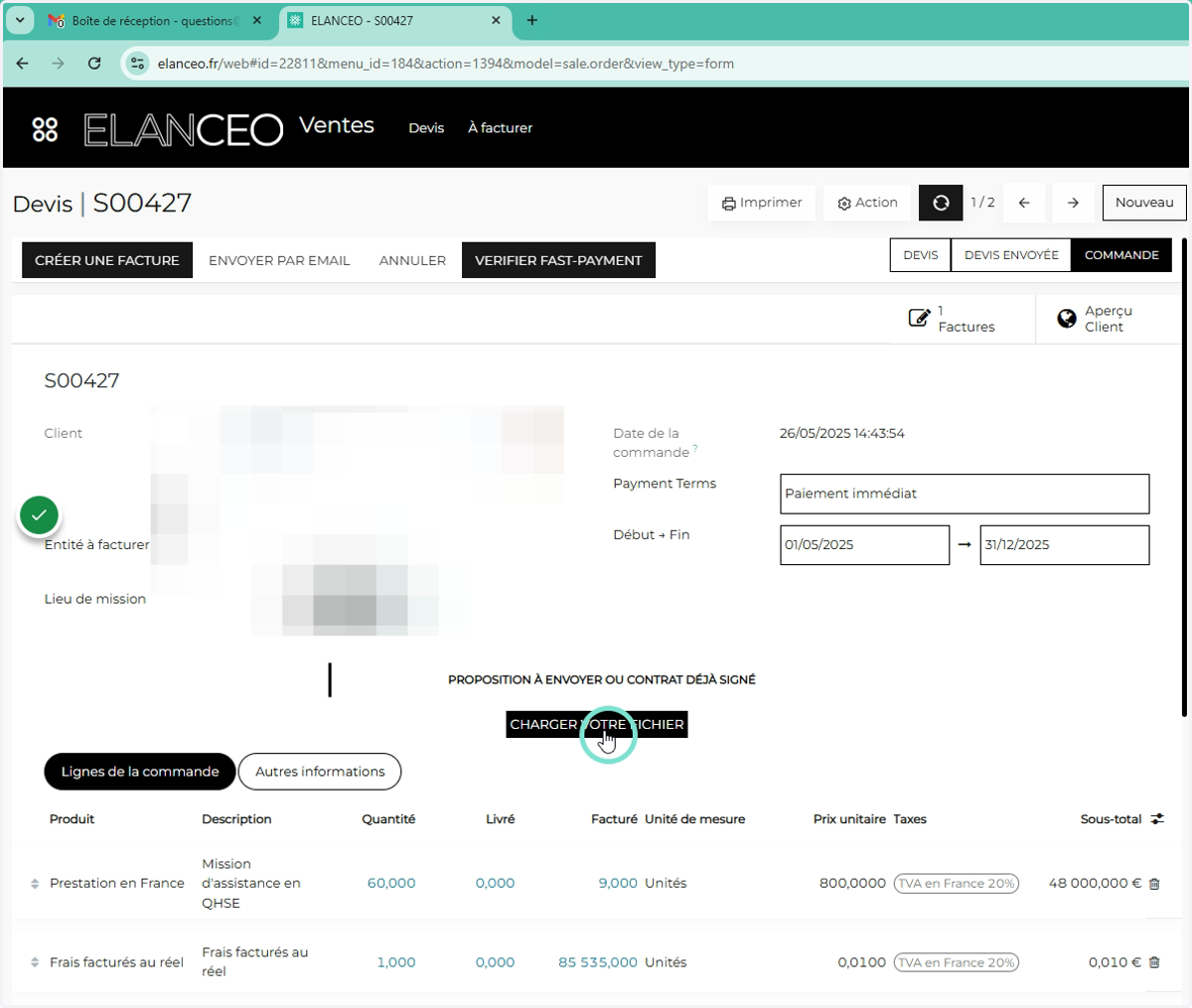Click invoiced value 9,000
This screenshot has width=1192, height=1008.
pyautogui.click(x=618, y=883)
